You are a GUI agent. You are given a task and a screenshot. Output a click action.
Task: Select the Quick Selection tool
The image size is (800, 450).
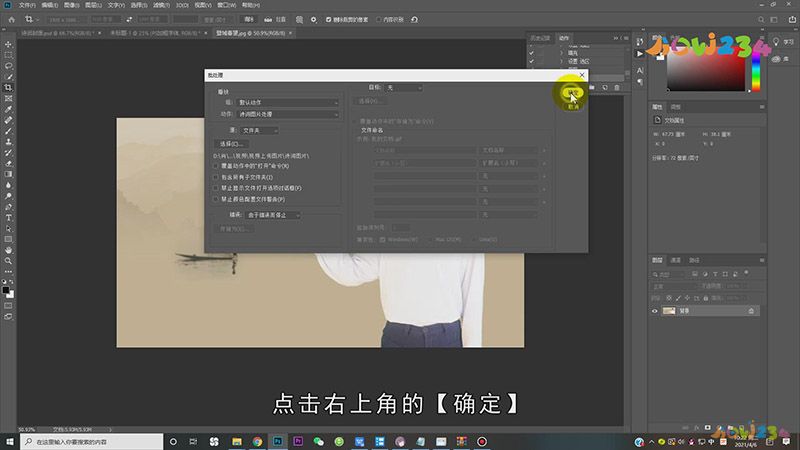pyautogui.click(x=8, y=77)
